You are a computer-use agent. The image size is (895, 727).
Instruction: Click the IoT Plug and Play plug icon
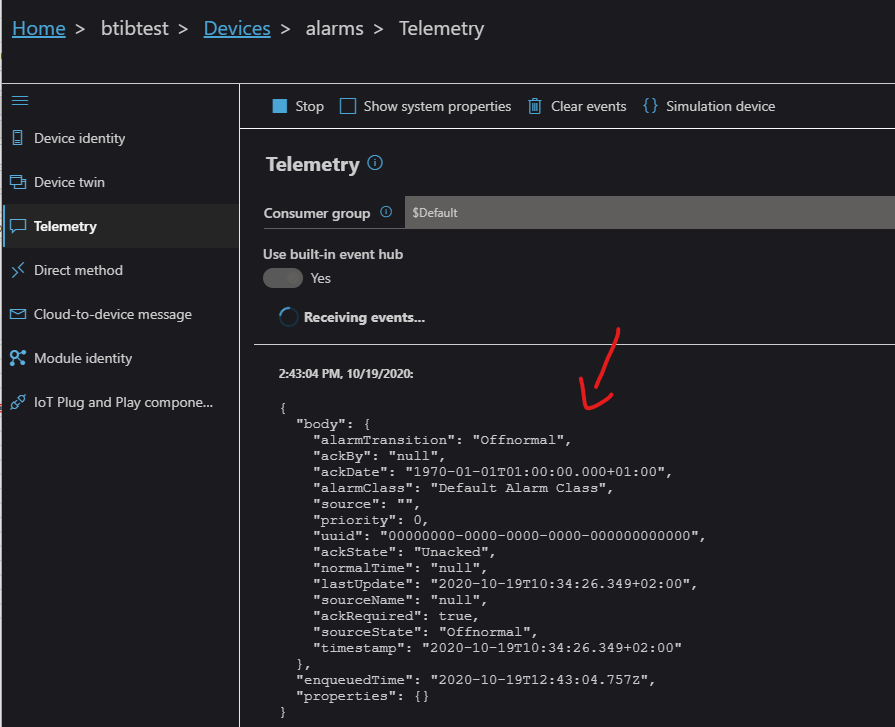[17, 402]
